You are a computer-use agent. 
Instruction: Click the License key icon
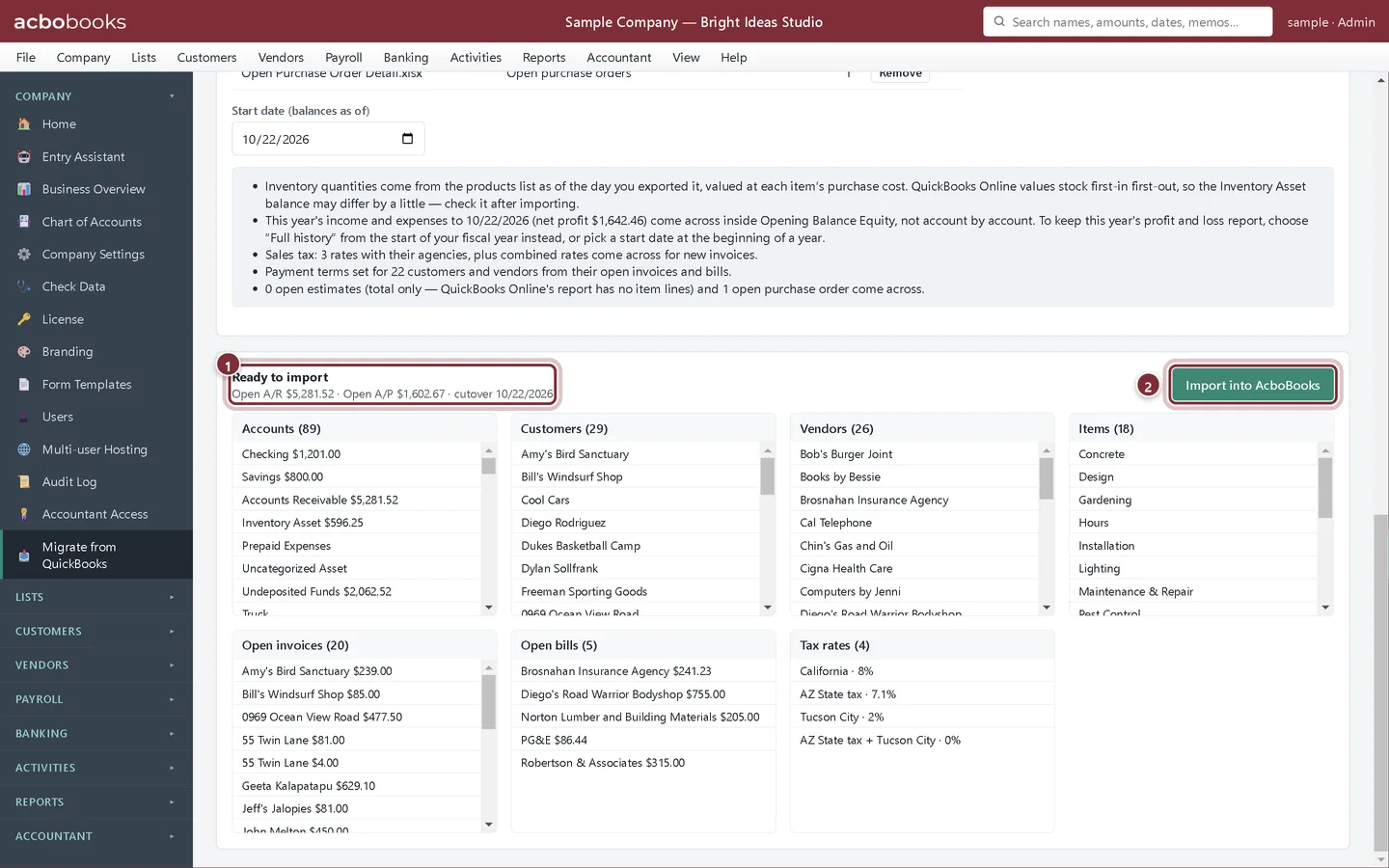pyautogui.click(x=24, y=319)
